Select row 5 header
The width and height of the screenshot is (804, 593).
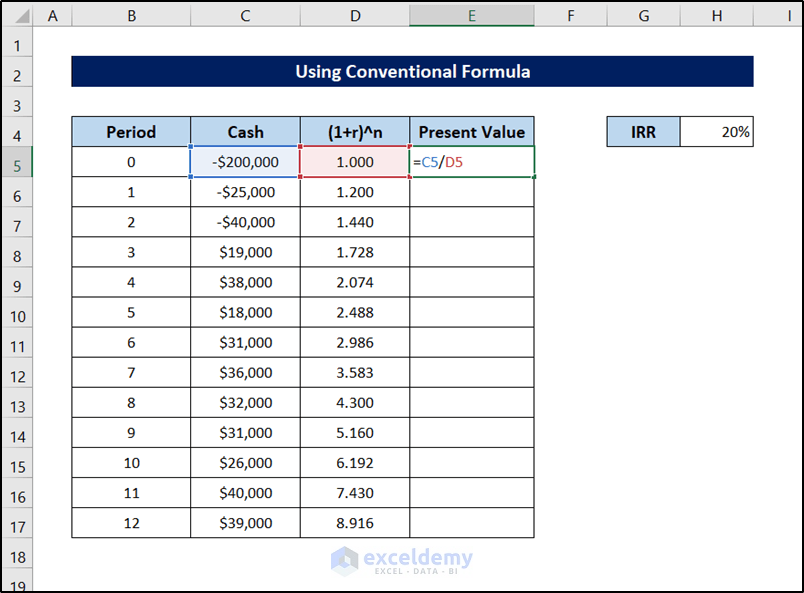[x=17, y=162]
